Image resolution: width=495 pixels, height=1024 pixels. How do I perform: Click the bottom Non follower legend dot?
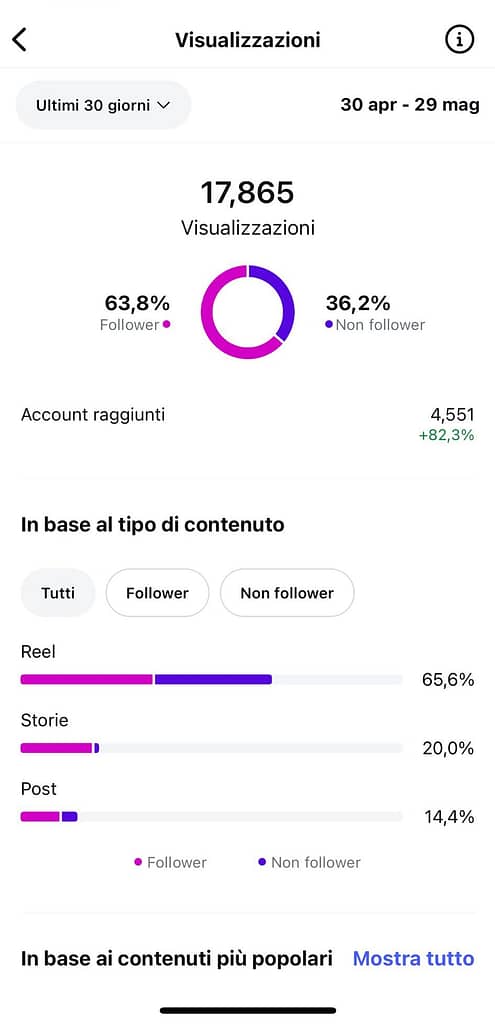[x=262, y=862]
